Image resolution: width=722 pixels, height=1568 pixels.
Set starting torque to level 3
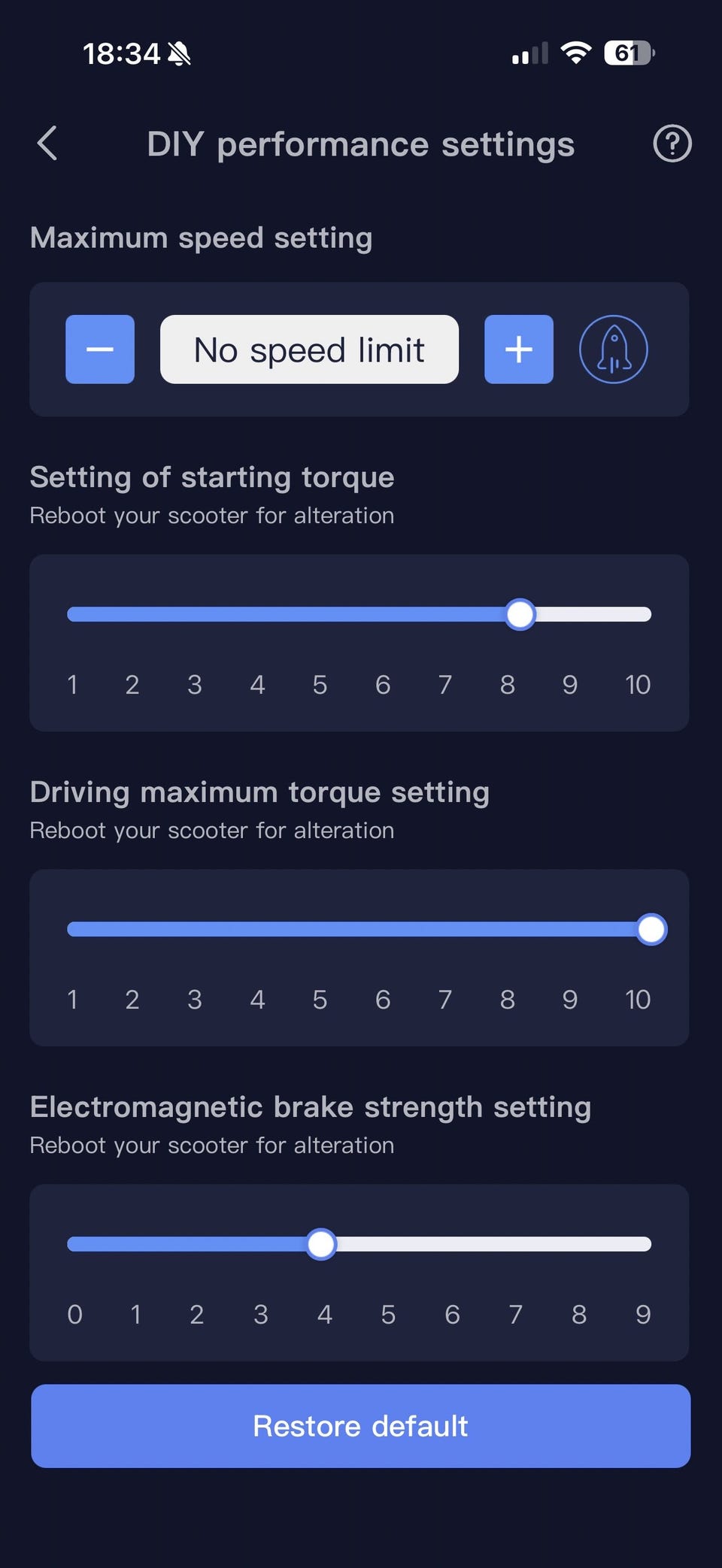point(195,614)
